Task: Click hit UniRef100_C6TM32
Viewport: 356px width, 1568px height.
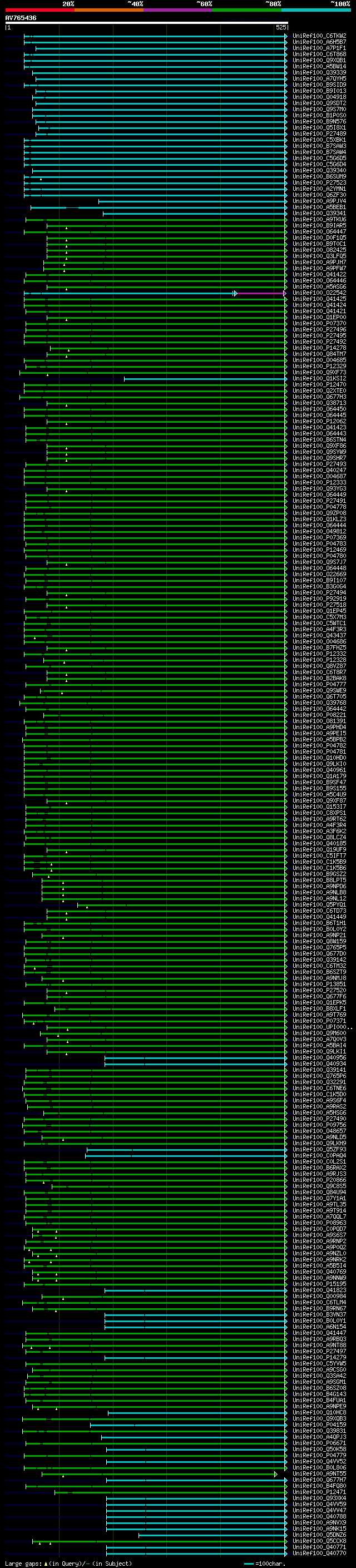Action: [x=319, y=966]
